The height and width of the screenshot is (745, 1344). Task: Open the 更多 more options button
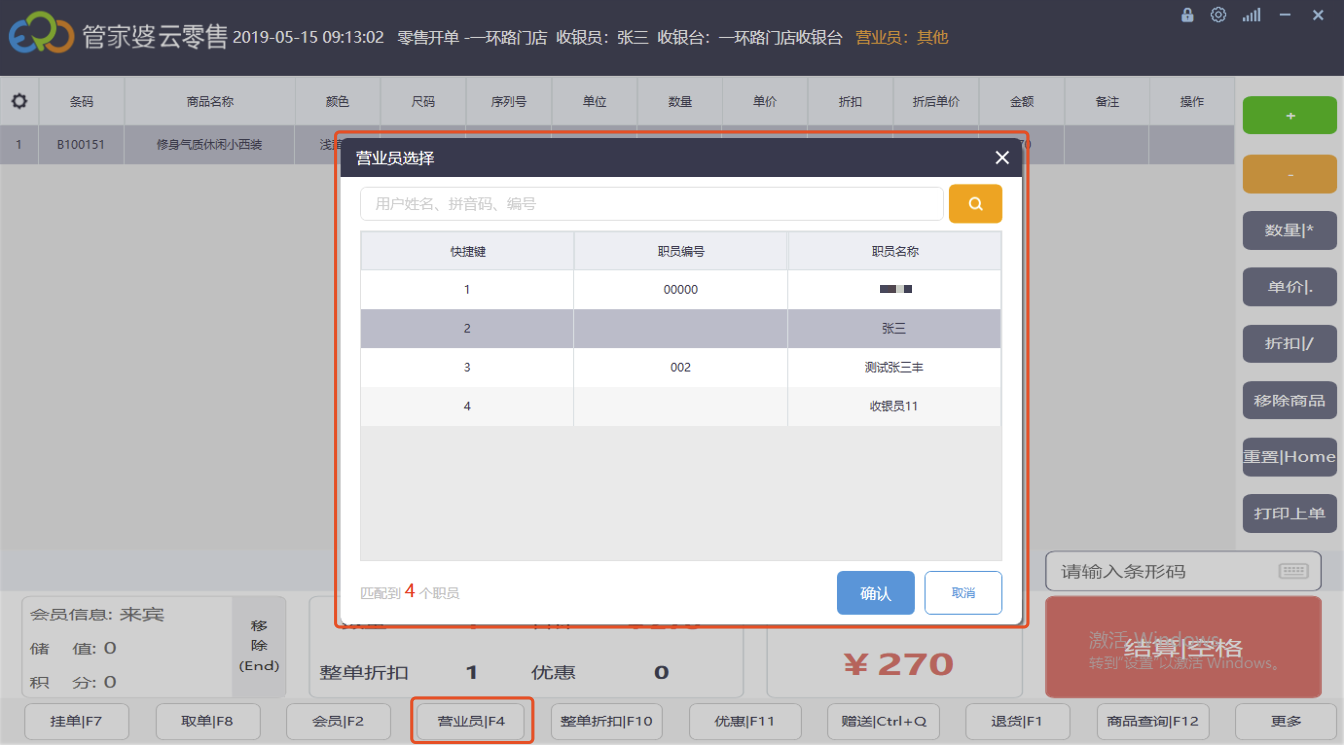(x=1286, y=721)
